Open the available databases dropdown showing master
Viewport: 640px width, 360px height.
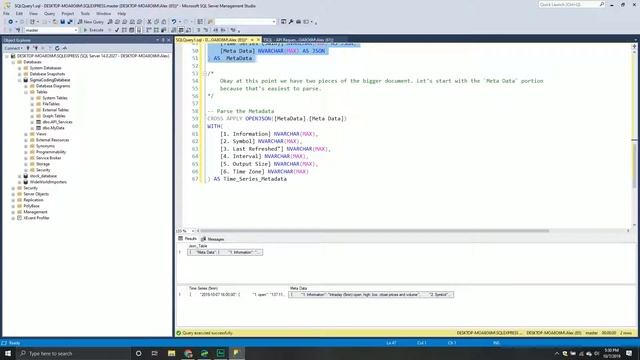coord(51,30)
